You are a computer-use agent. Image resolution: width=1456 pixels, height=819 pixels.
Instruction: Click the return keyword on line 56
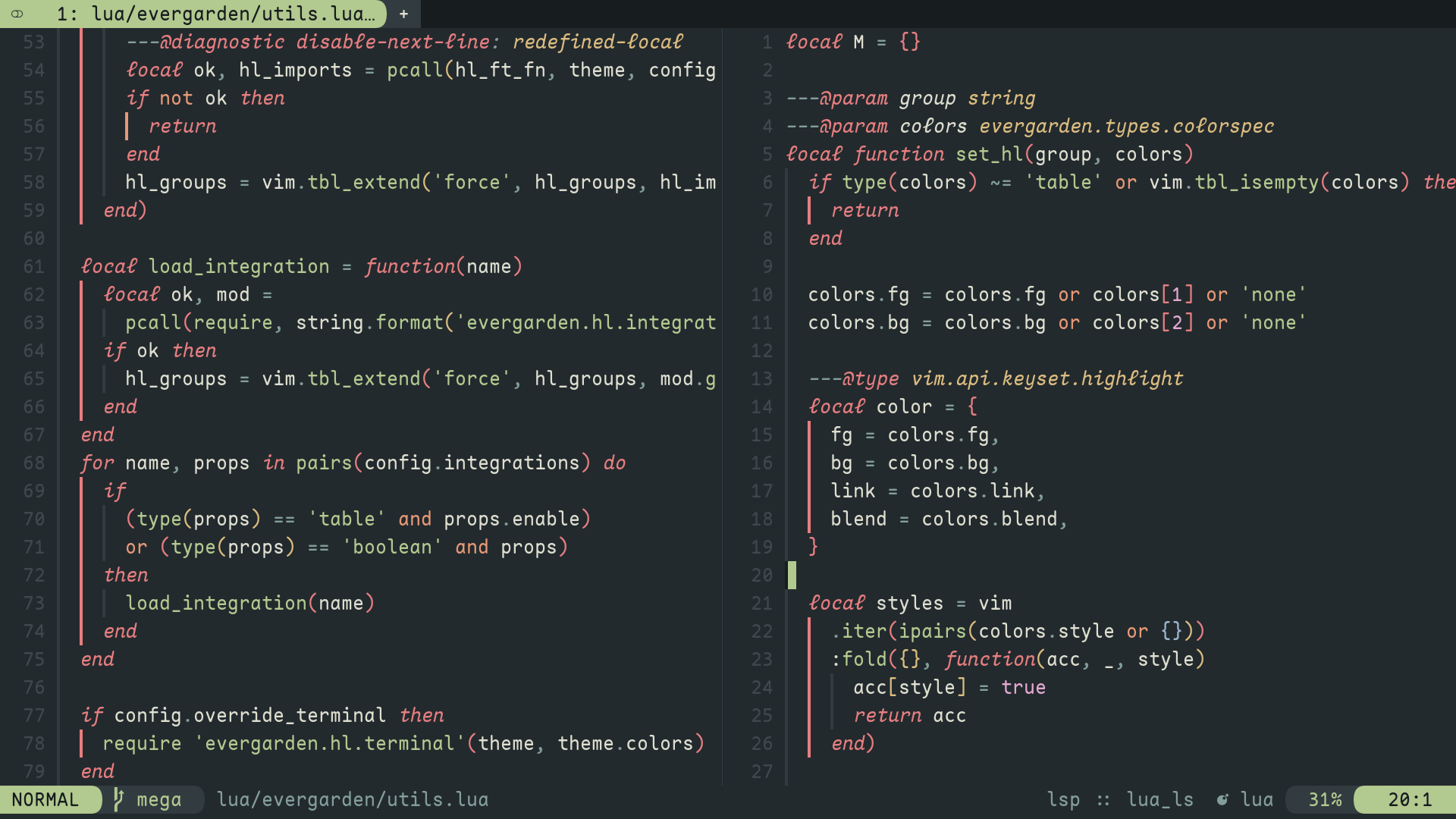(183, 127)
